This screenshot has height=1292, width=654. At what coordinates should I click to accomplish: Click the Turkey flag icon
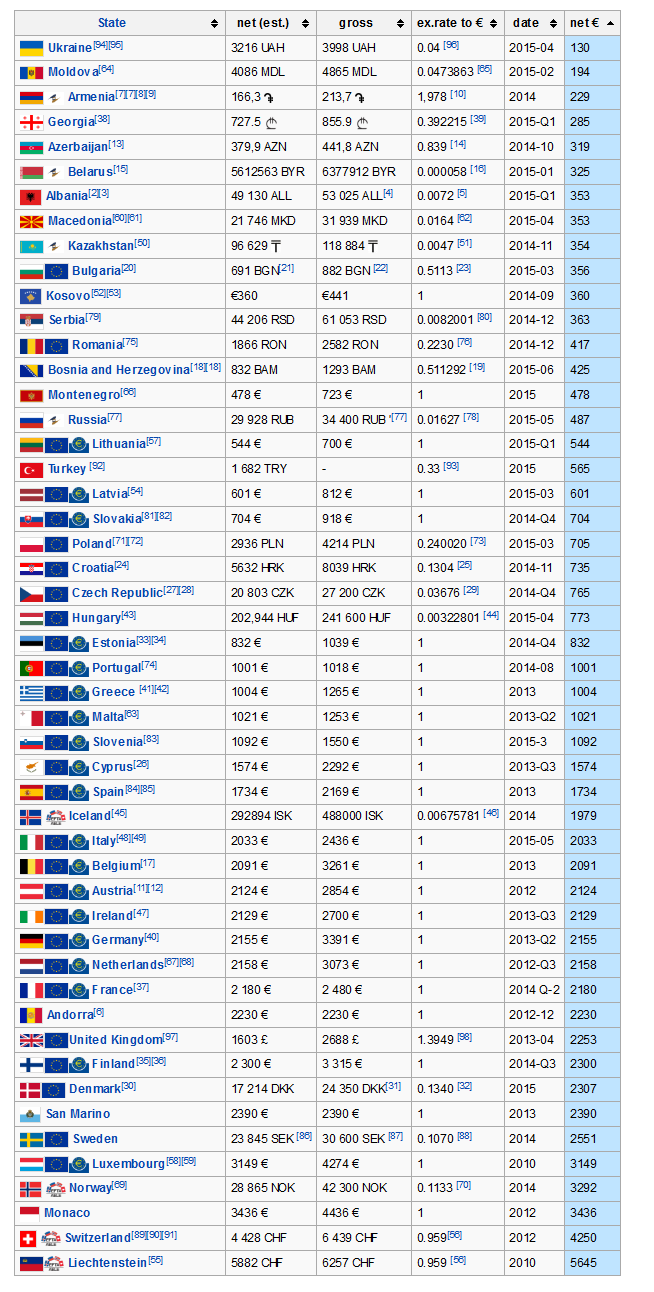pyautogui.click(x=31, y=469)
